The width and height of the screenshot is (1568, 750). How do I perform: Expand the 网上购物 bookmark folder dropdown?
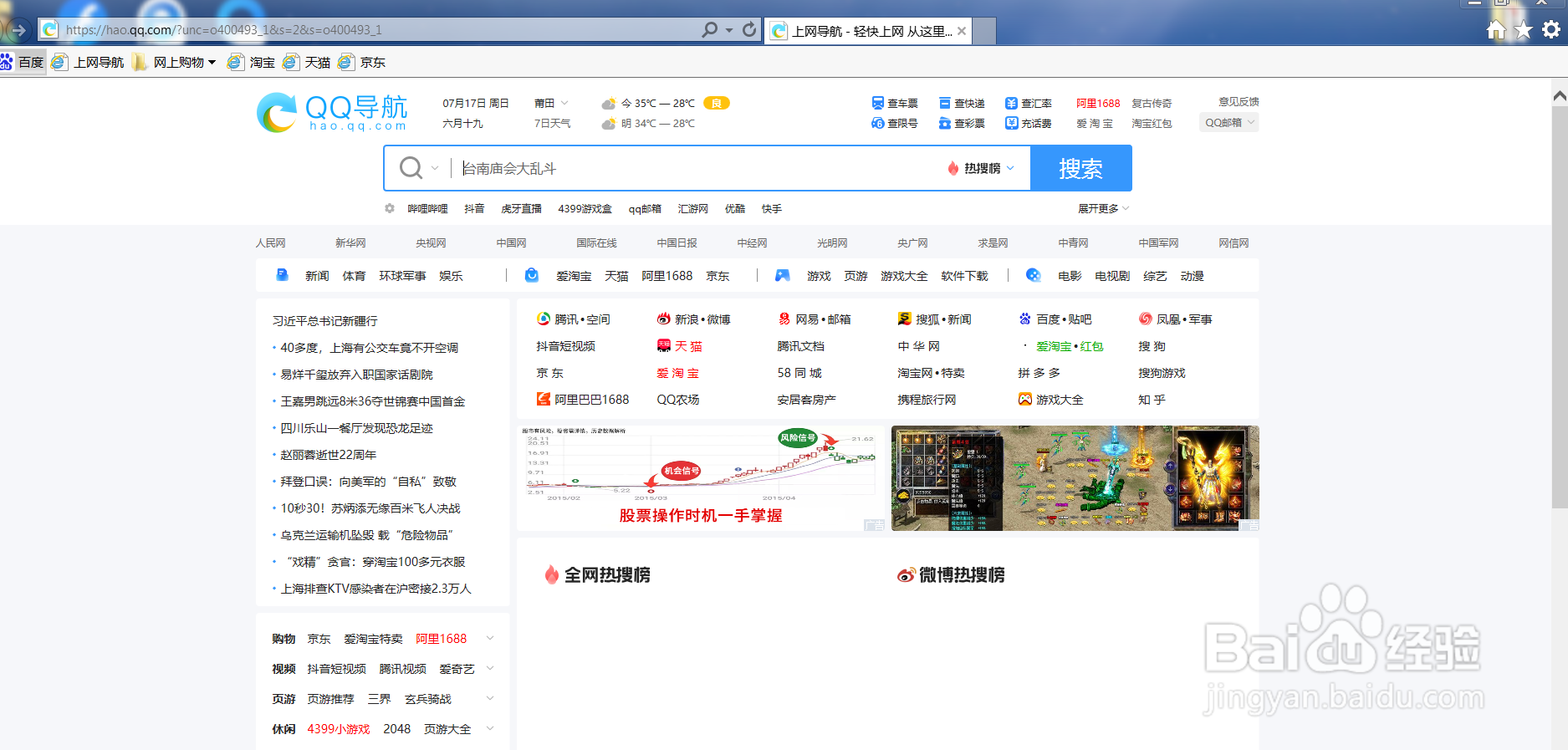pos(212,62)
